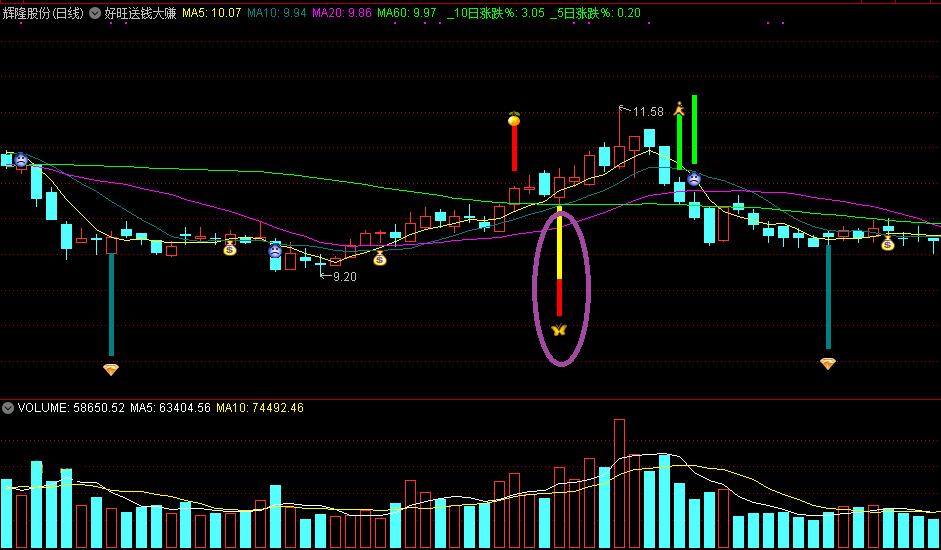Image resolution: width=941 pixels, height=550 pixels.
Task: Open the VOLUME indicator dropdown arrow
Action: click(8, 408)
